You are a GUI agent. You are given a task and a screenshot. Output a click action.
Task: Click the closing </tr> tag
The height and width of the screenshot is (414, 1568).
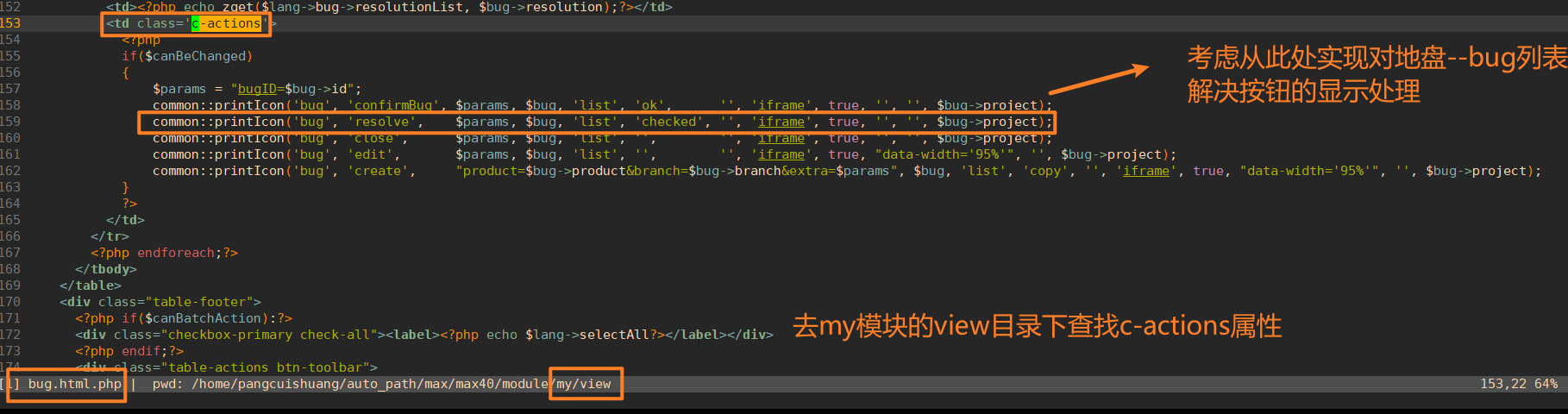pyautogui.click(x=110, y=236)
